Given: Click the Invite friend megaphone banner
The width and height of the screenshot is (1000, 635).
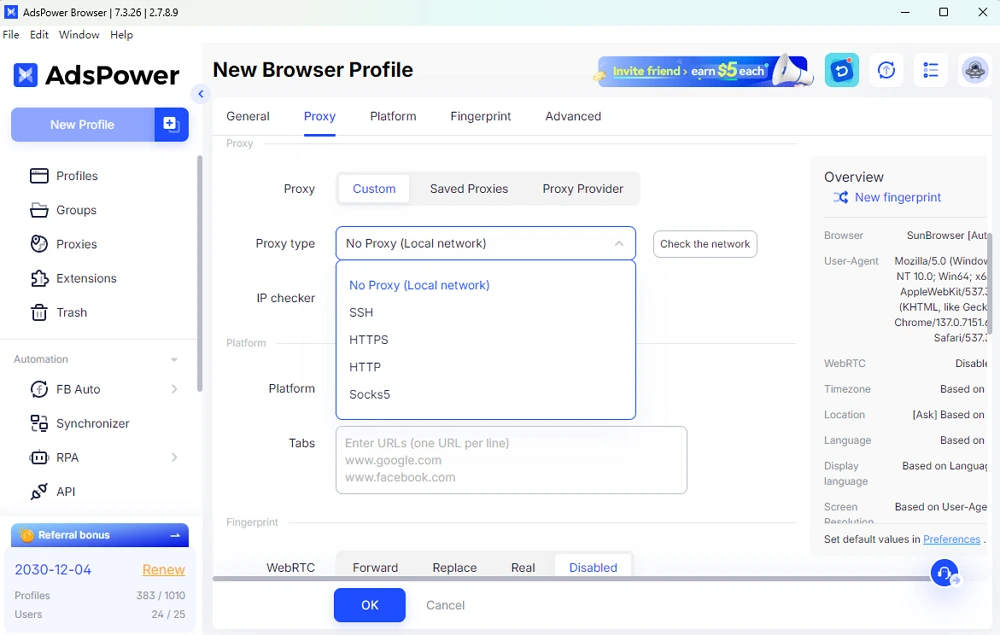Looking at the screenshot, I should coord(703,71).
